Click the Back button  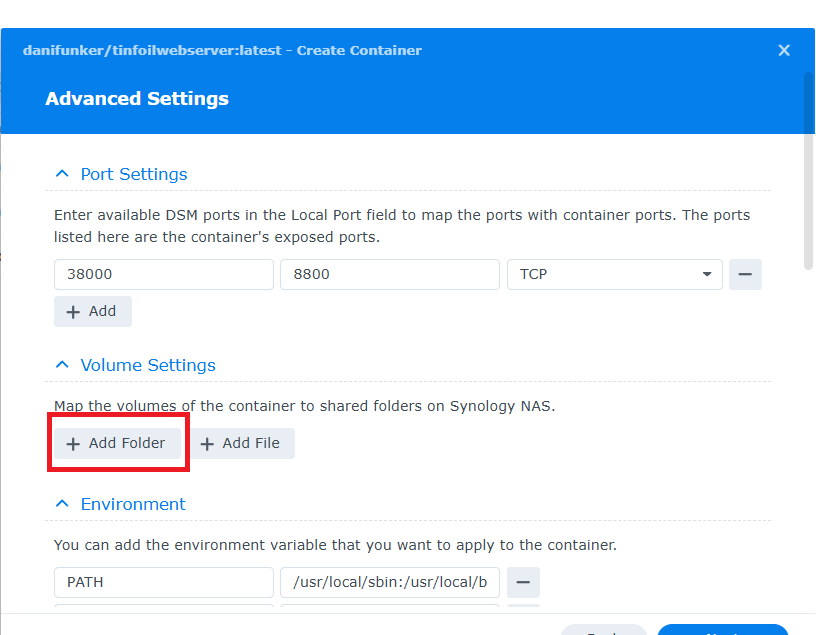604,630
